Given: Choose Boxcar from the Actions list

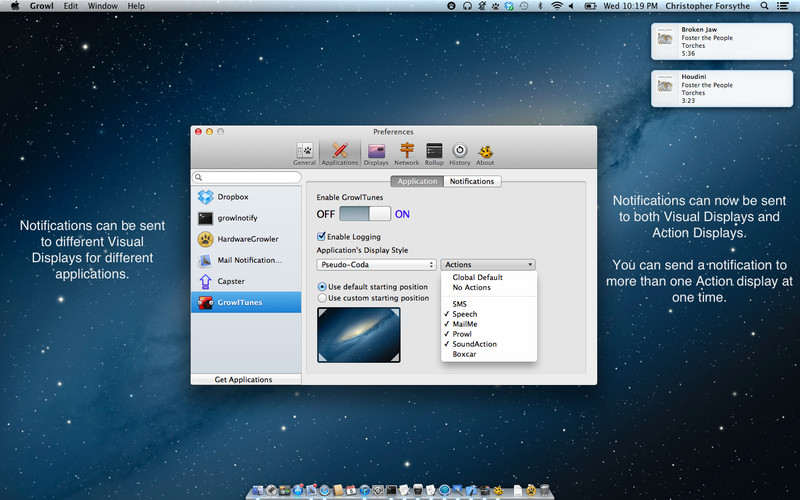Looking at the screenshot, I should click(464, 354).
